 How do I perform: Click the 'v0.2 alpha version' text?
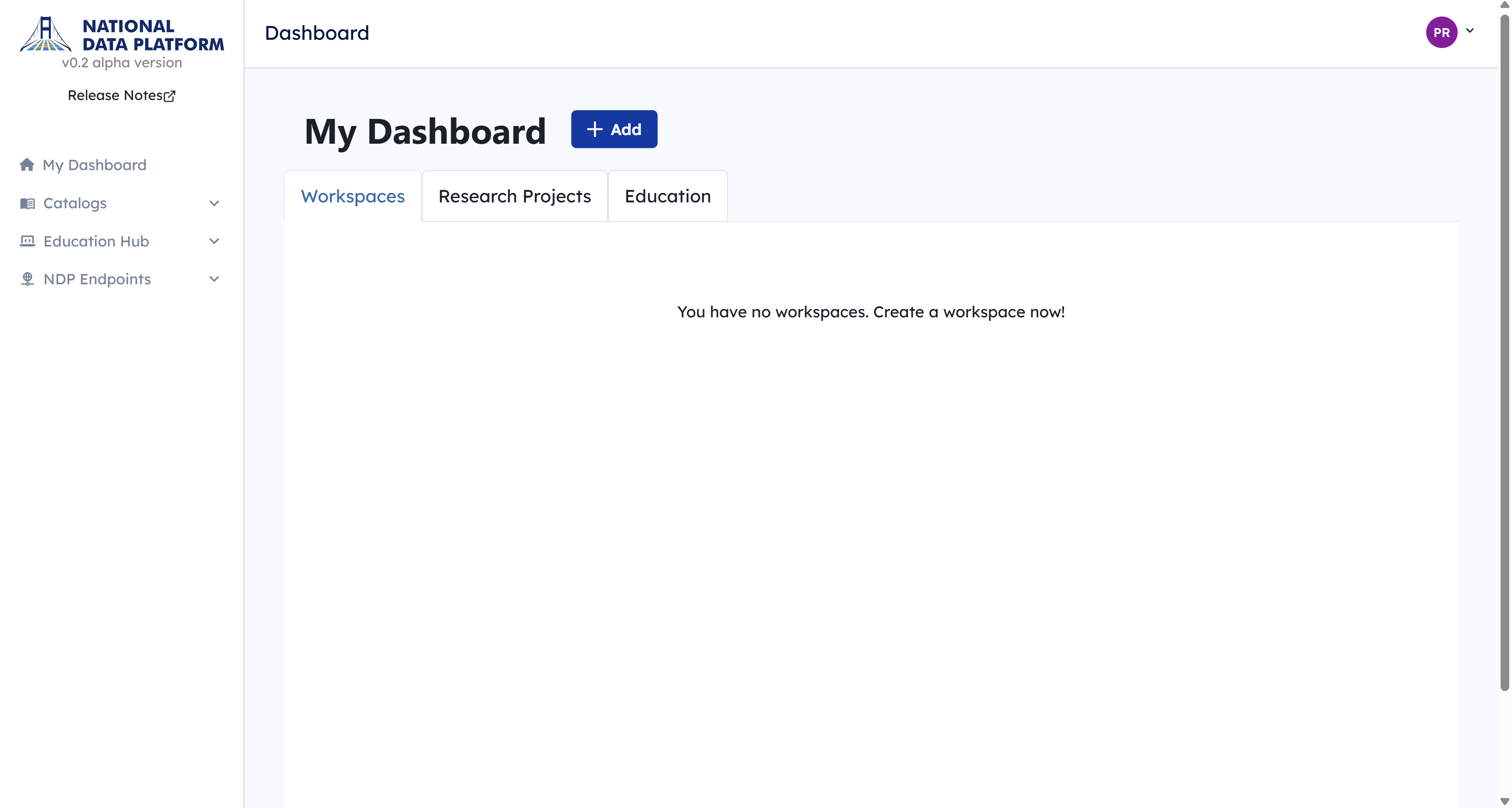[122, 63]
